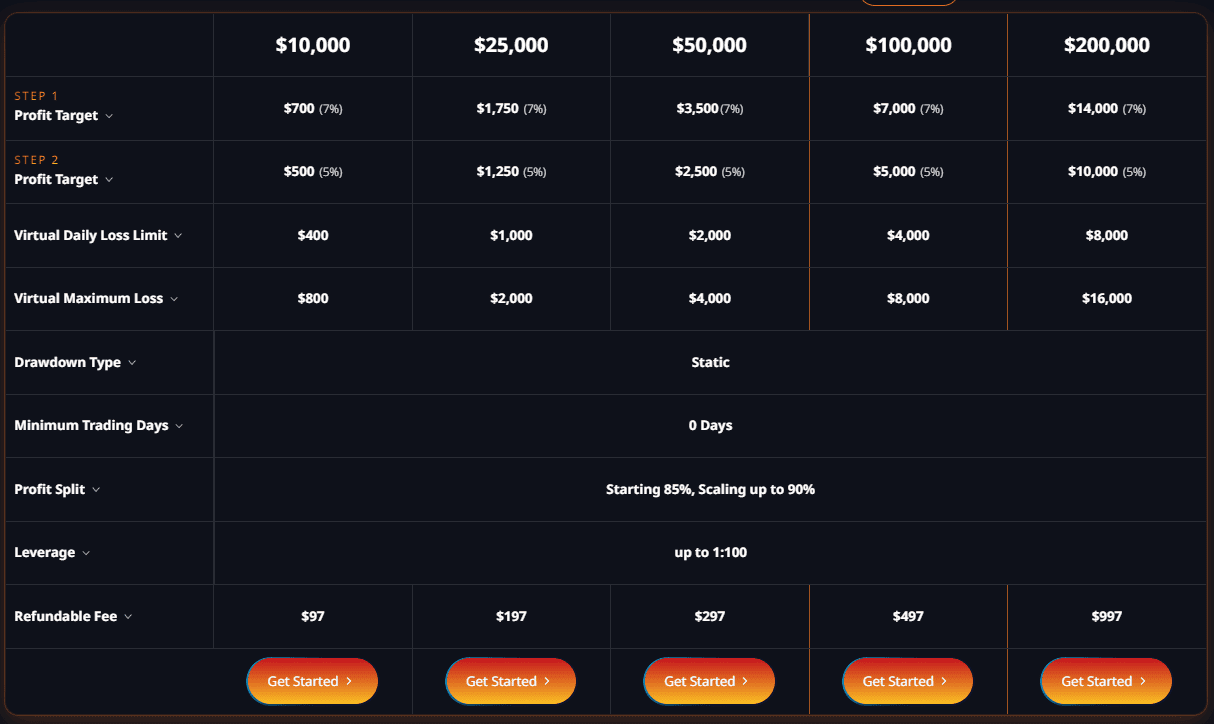
Task: Click the $997 refundable fee cell
Action: point(1106,616)
